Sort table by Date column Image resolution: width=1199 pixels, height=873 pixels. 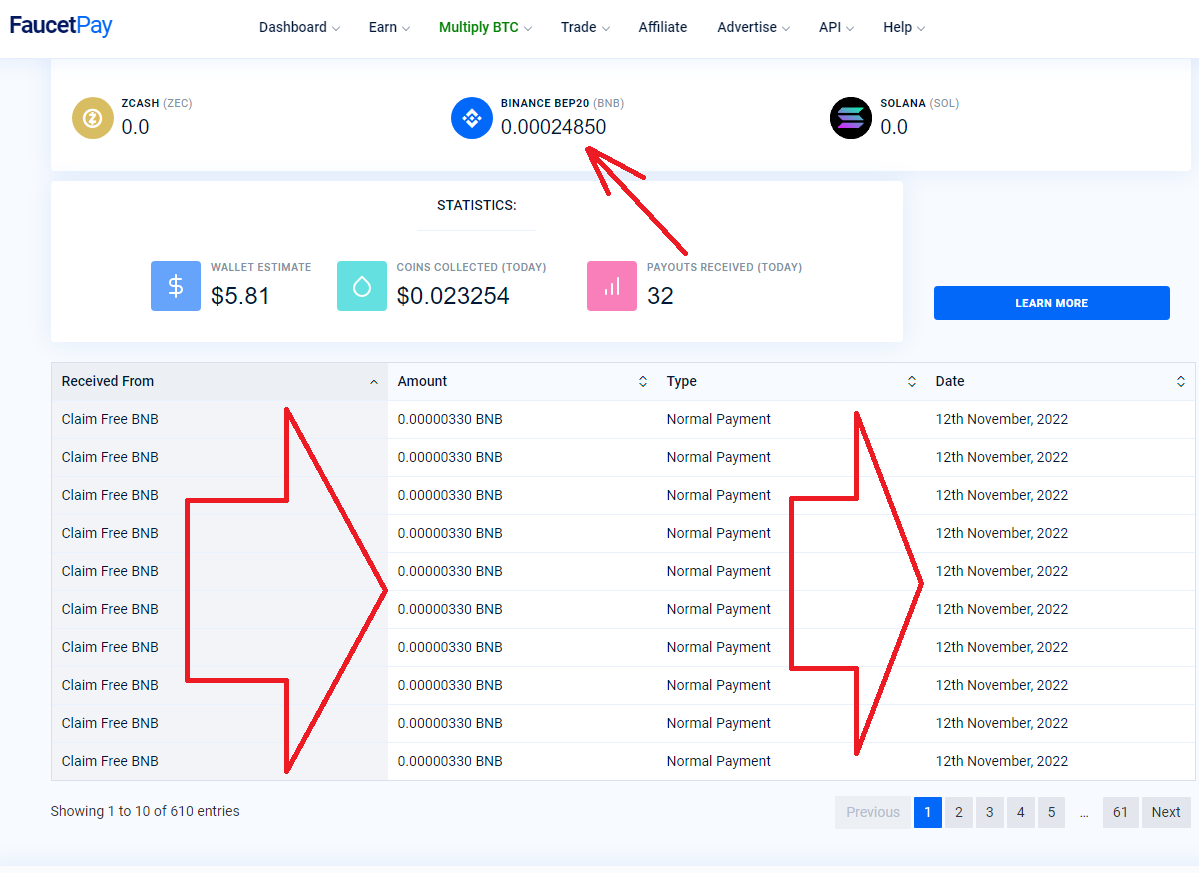(1061, 381)
